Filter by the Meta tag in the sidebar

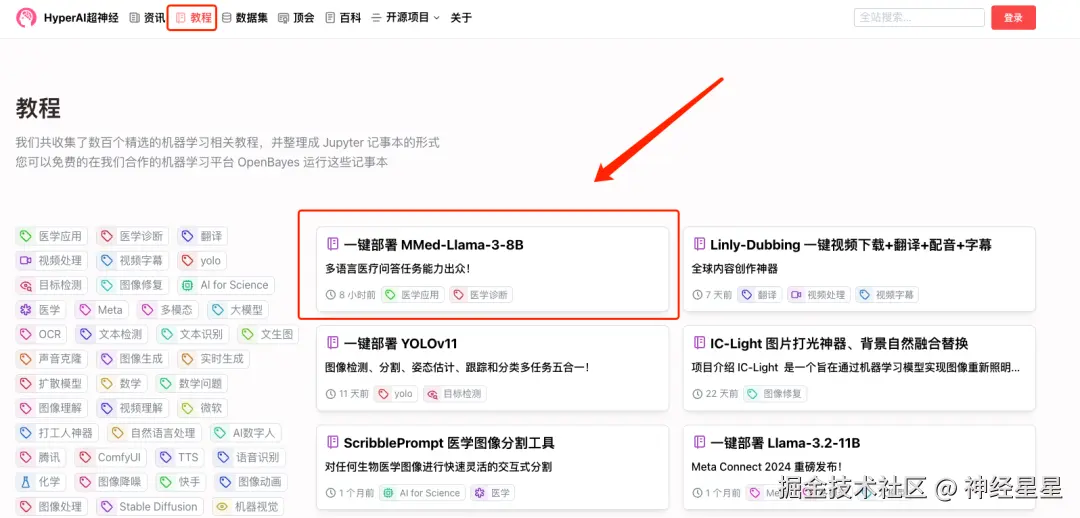102,310
